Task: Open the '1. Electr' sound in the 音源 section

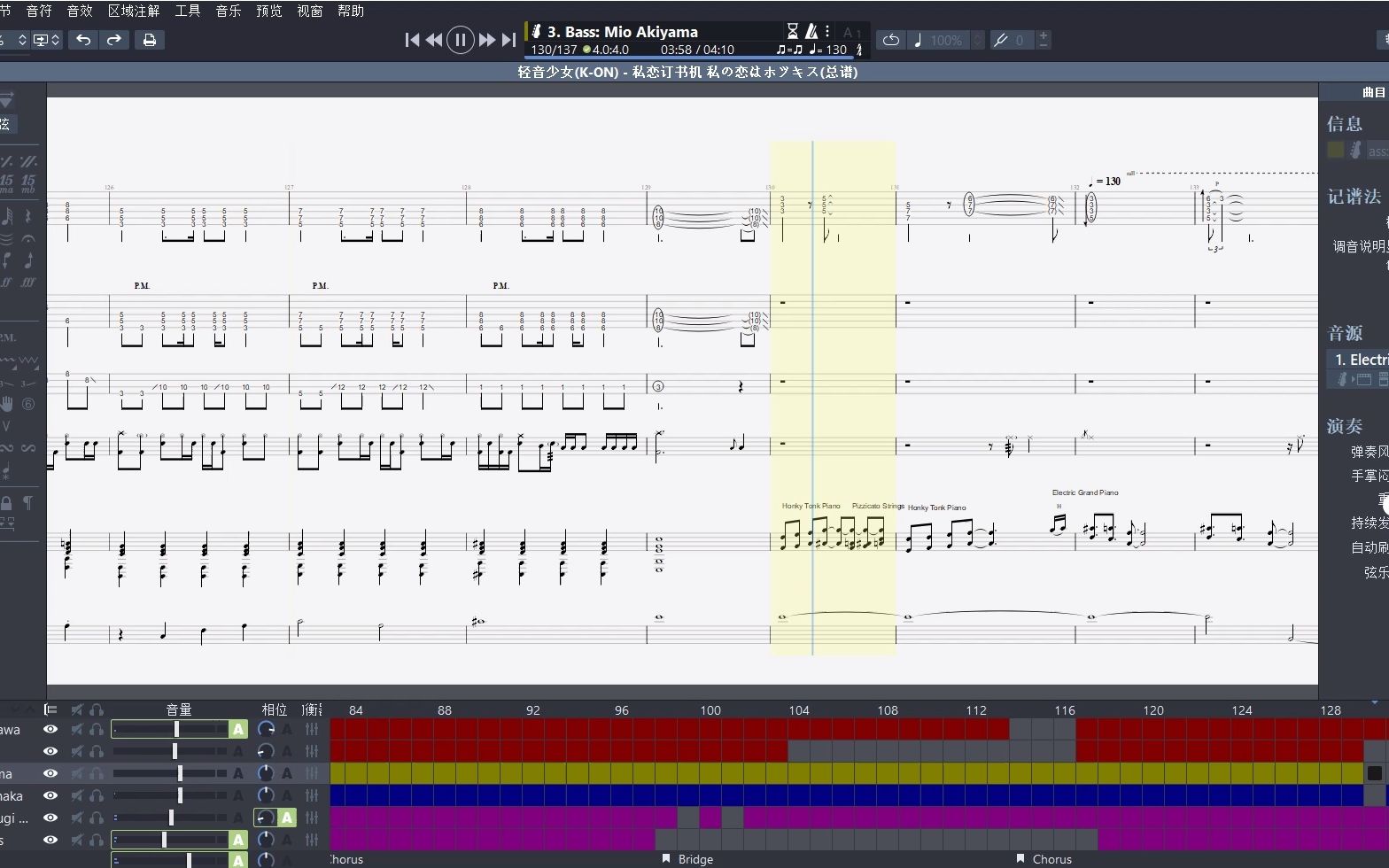Action: point(1358,360)
